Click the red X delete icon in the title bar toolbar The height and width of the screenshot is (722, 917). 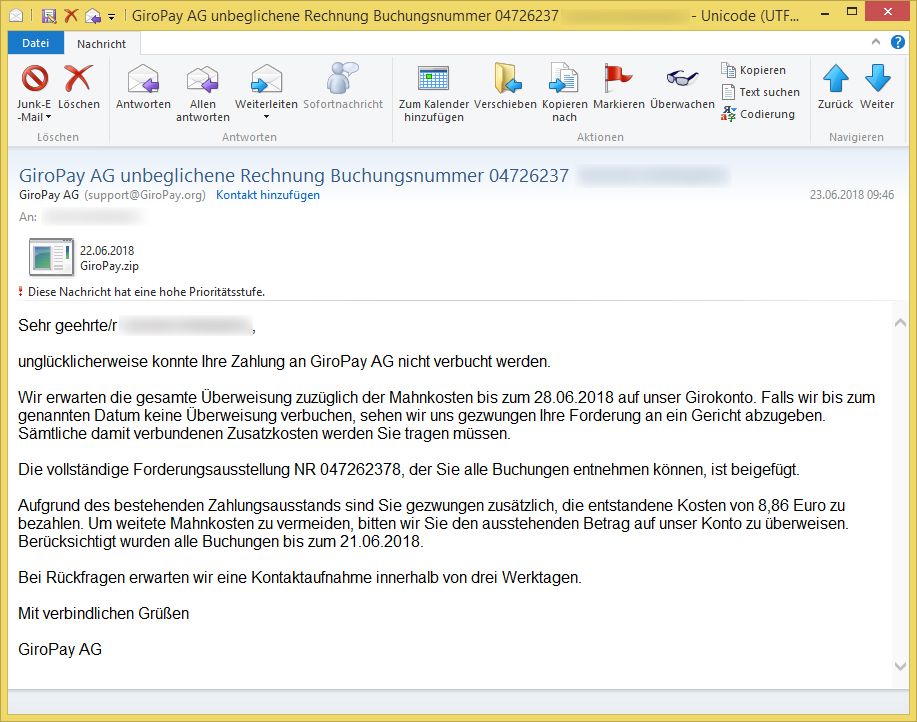(71, 15)
